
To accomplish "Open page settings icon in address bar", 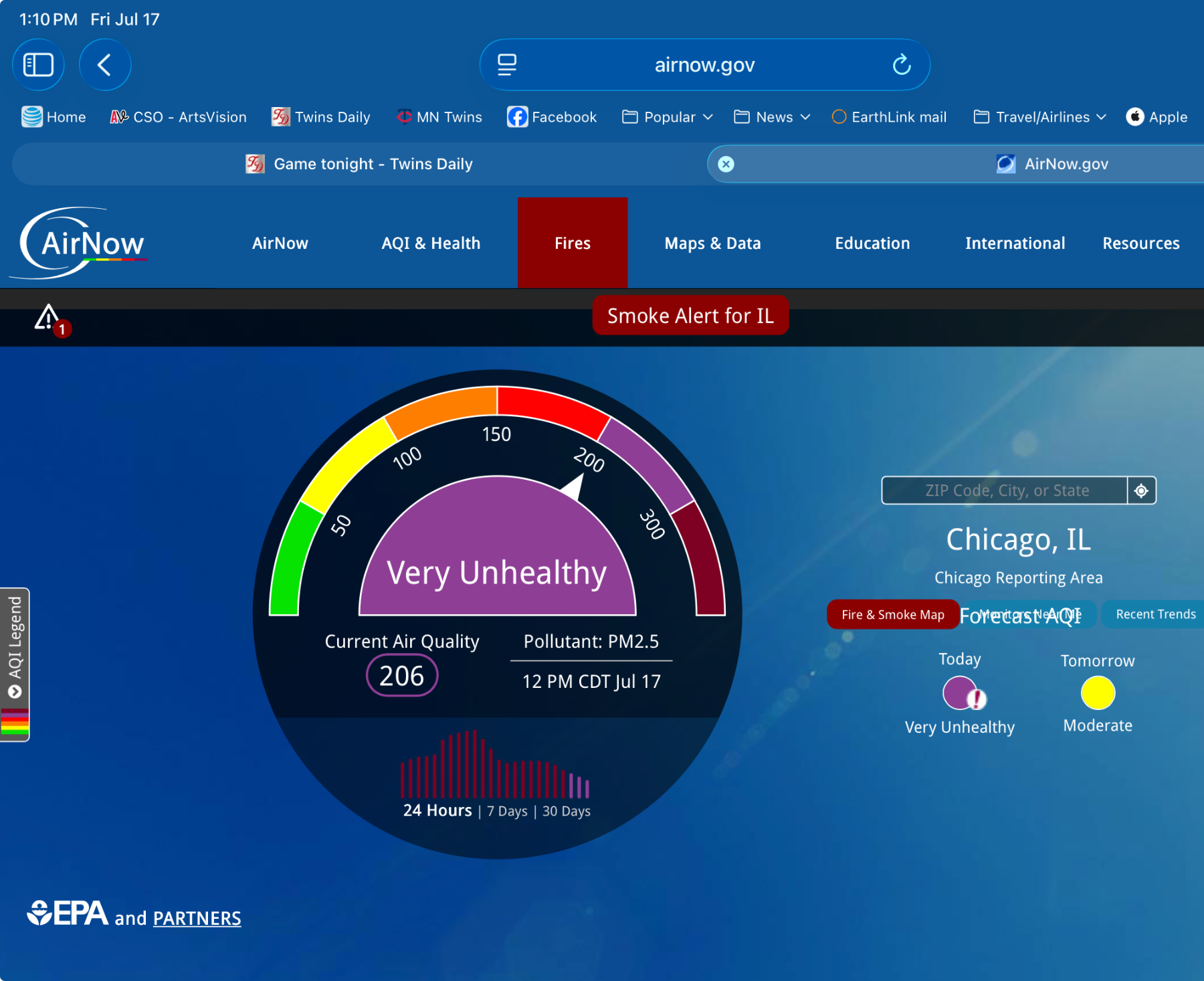I will click(507, 65).
